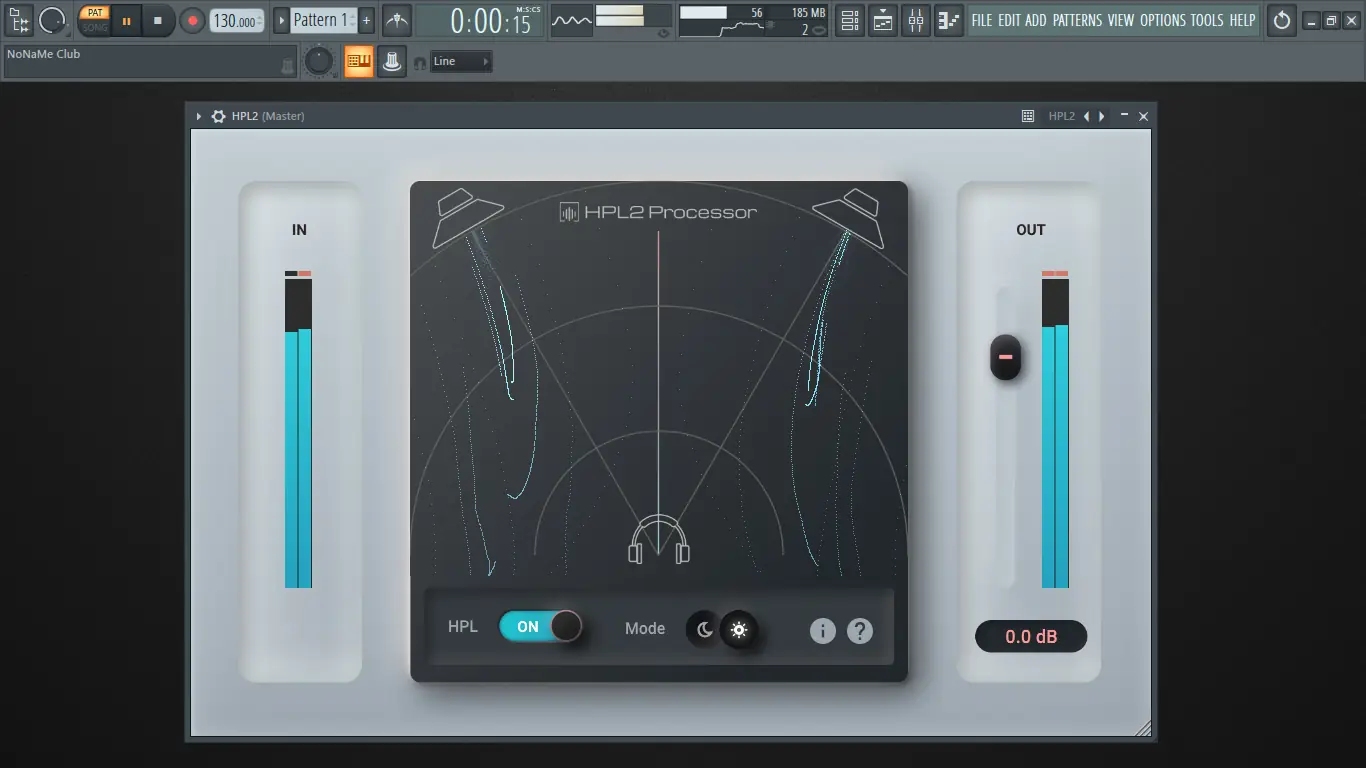Toggle the orange-outlined knob icon
Image resolution: width=1366 pixels, height=768 pixels.
coord(392,62)
